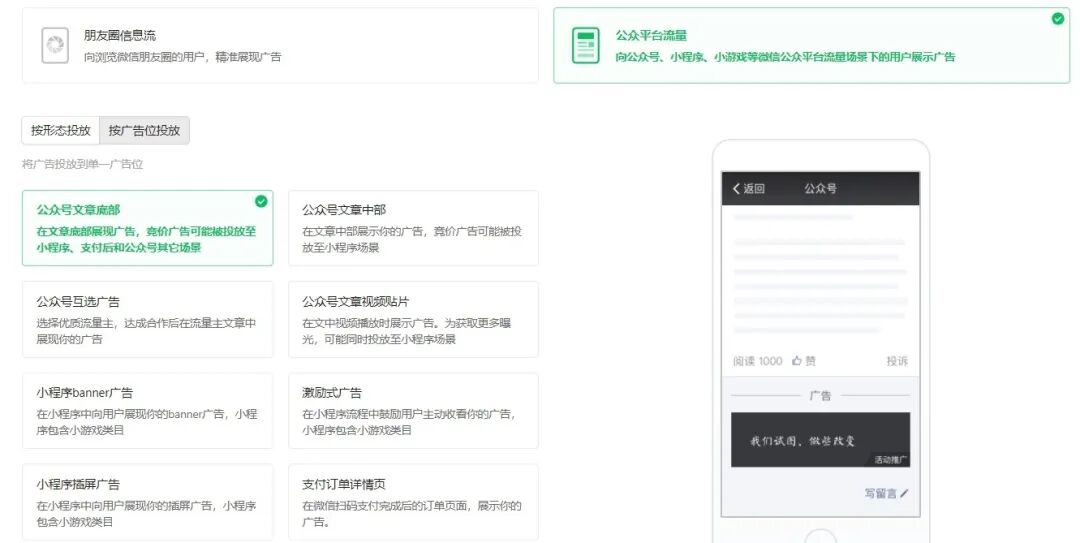Click 返回 back arrow in phone preview
The image size is (1080, 543).
click(x=749, y=188)
